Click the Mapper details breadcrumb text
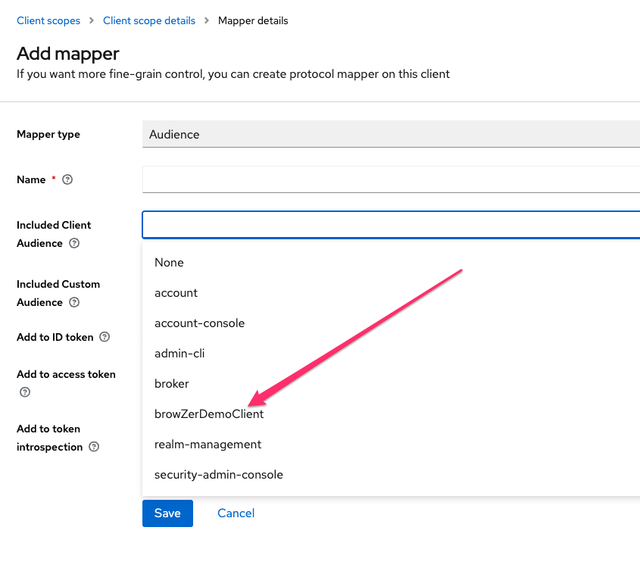This screenshot has width=640, height=577. point(253,21)
